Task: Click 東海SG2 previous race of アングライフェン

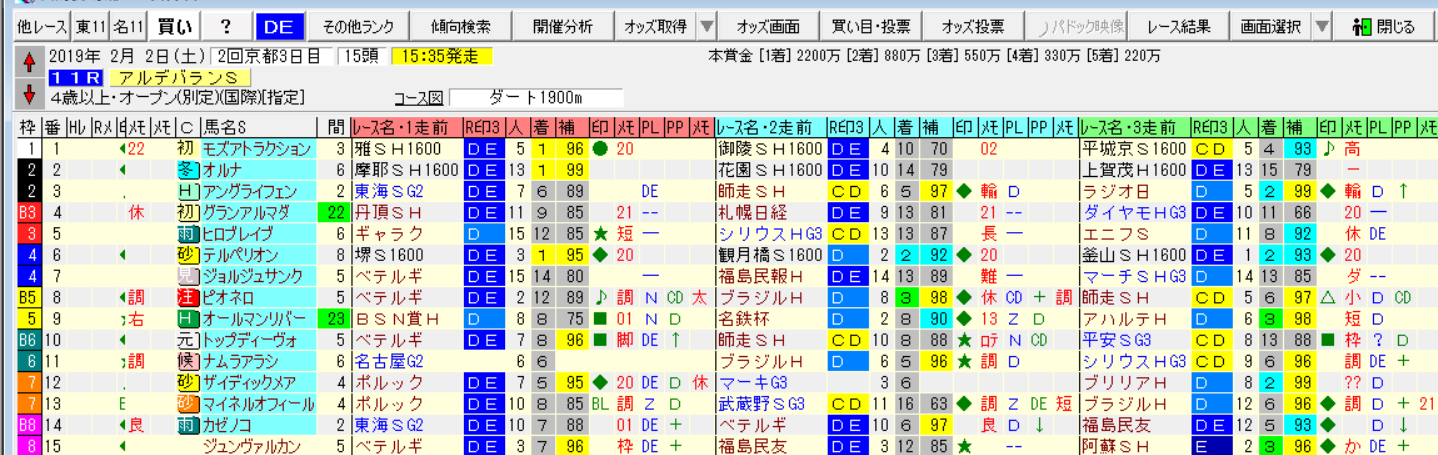Action: 406,190
